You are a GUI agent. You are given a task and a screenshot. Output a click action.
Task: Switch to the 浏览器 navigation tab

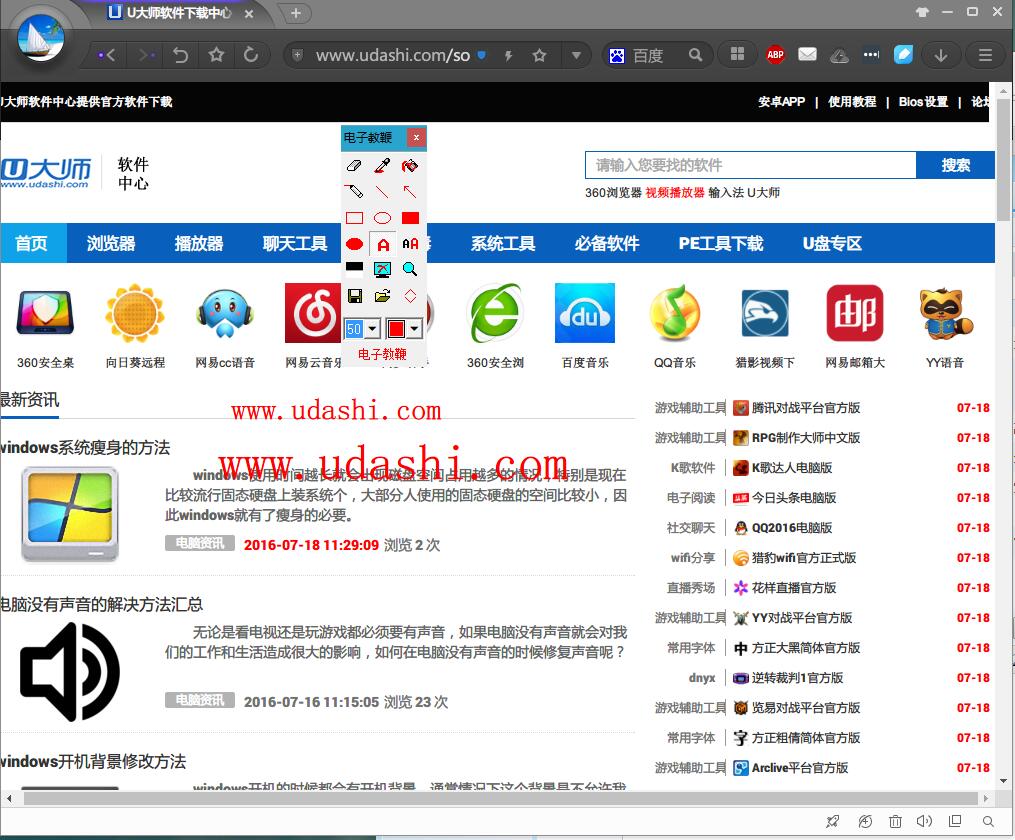(111, 243)
